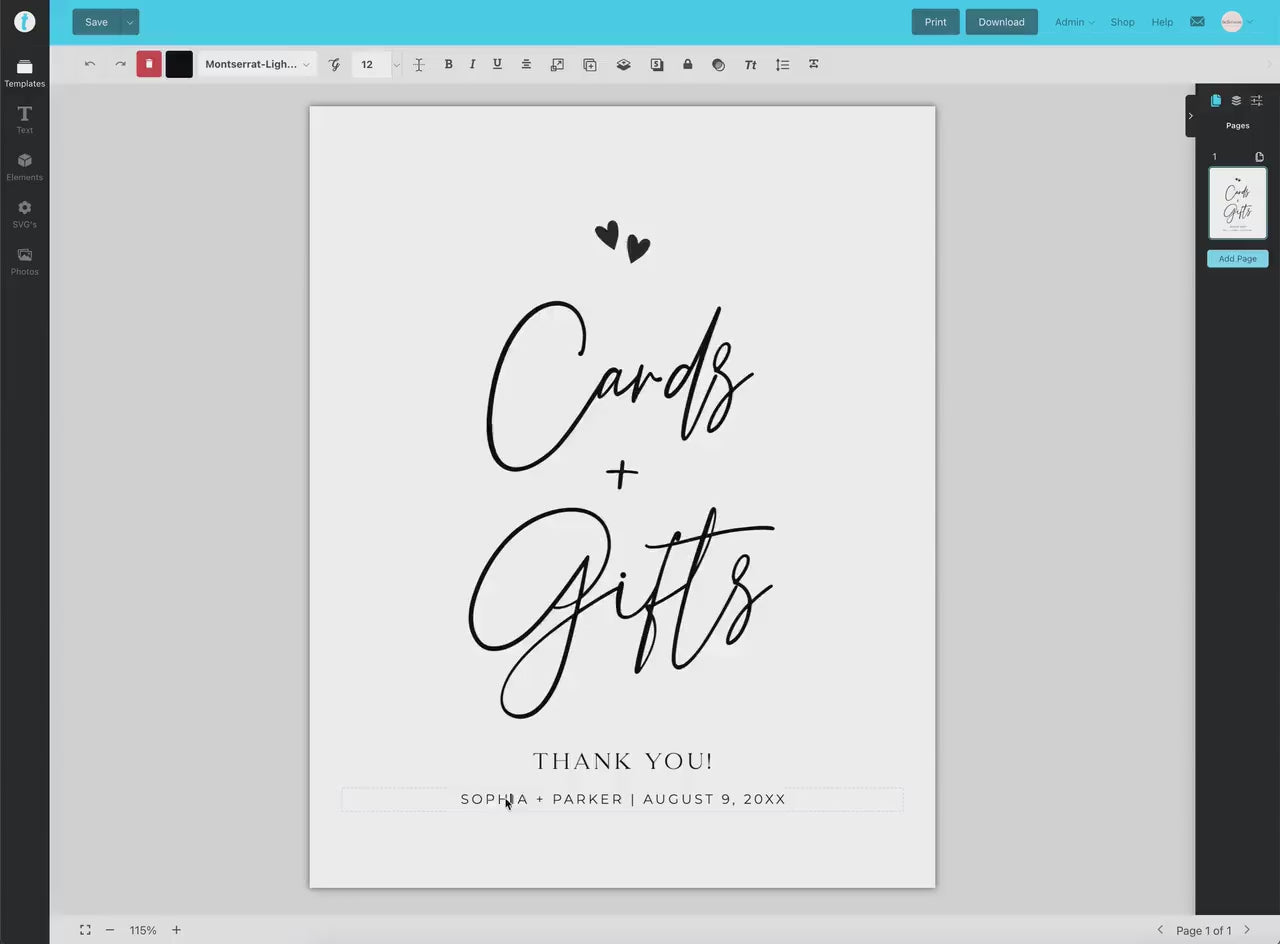Click the layer order stack icon
Viewport: 1280px width, 944px height.
point(623,64)
